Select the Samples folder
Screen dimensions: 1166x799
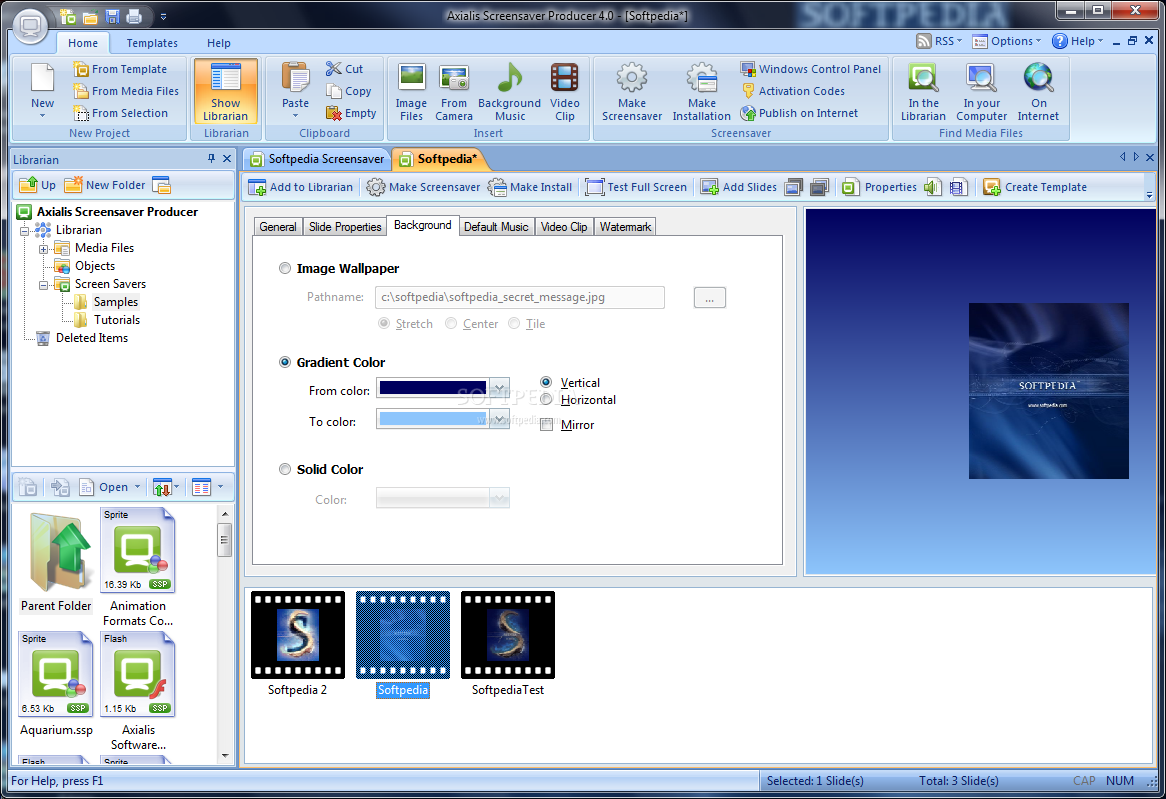(115, 302)
